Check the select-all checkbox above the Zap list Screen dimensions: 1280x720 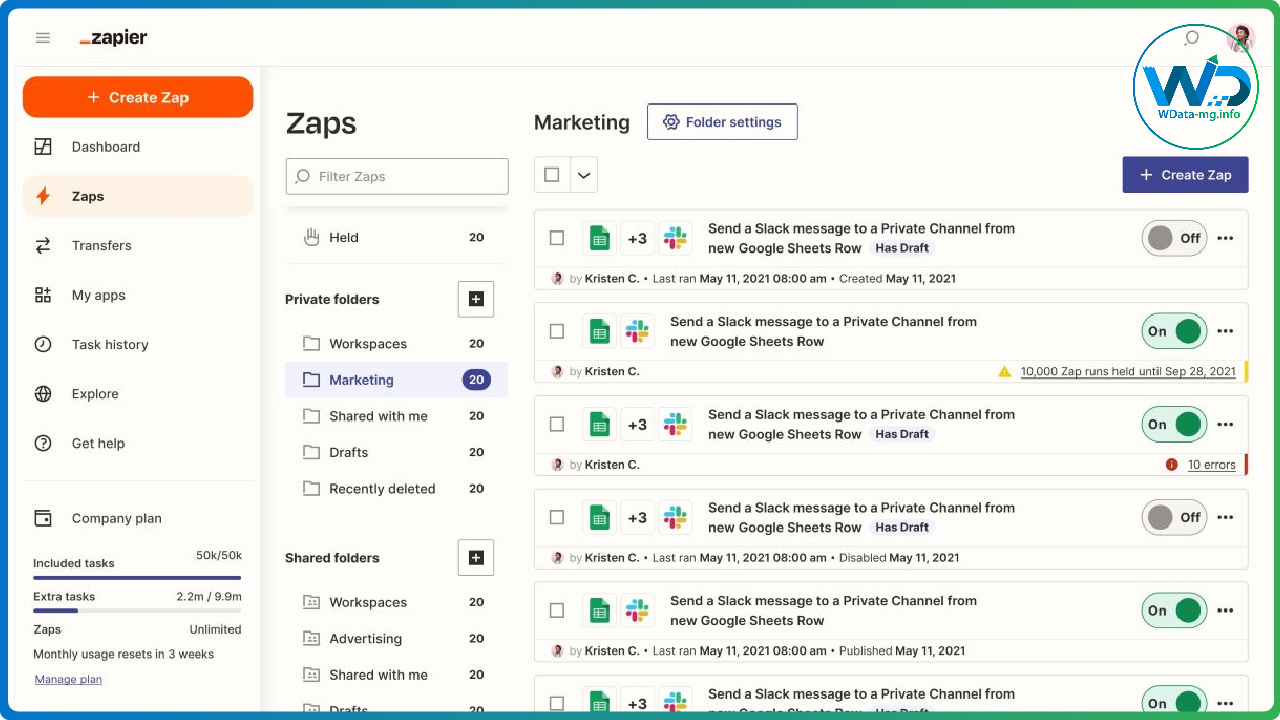(x=551, y=174)
